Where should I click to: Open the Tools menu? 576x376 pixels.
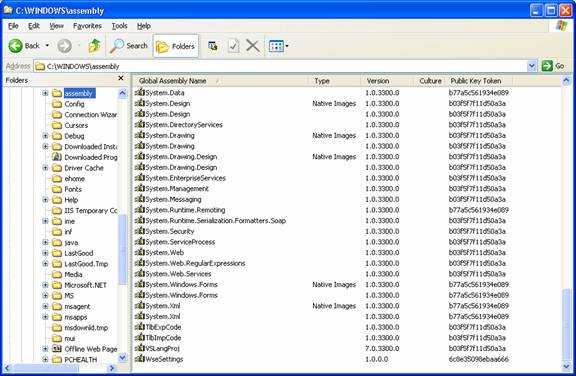coord(119,26)
